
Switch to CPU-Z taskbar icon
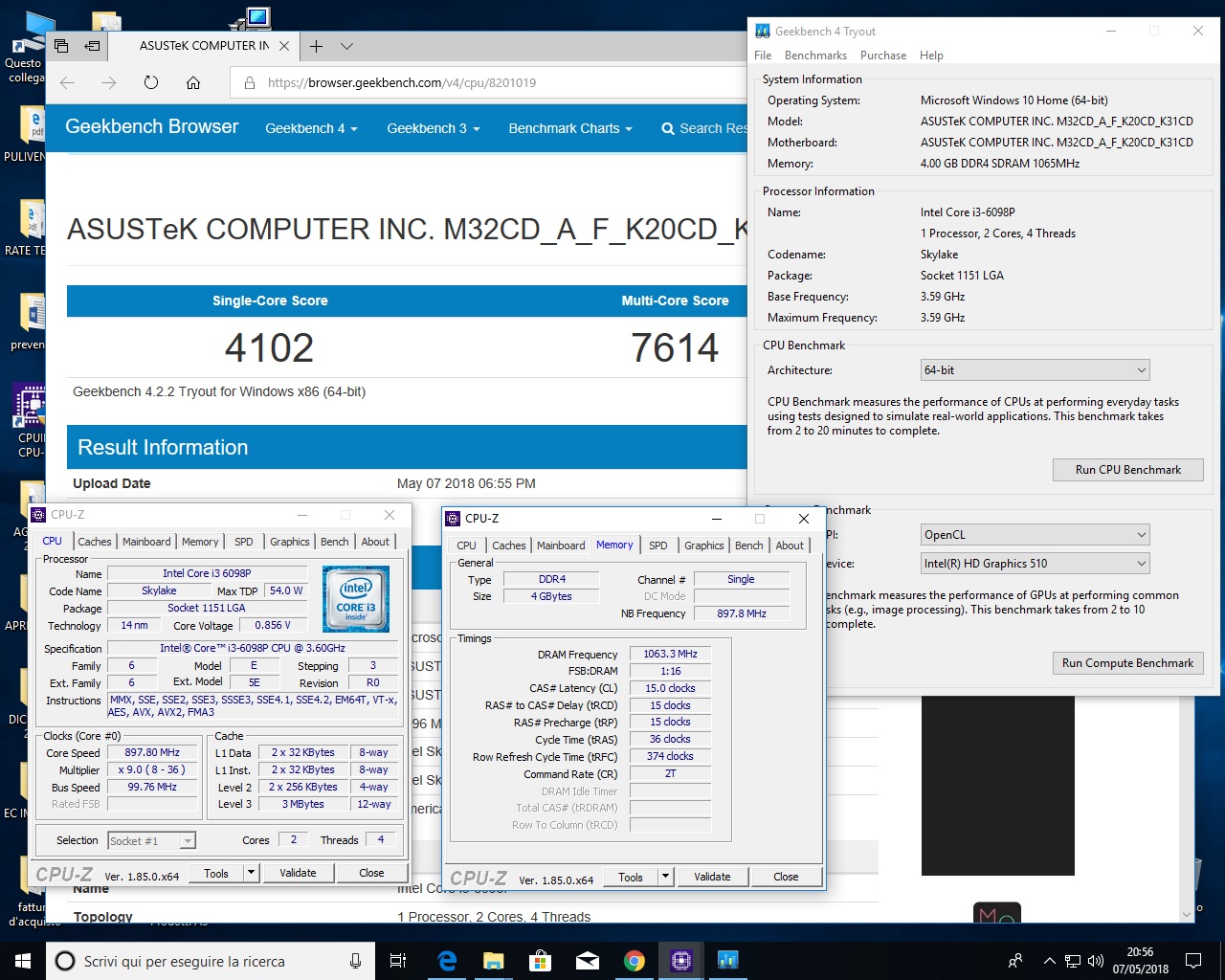pyautogui.click(x=681, y=961)
